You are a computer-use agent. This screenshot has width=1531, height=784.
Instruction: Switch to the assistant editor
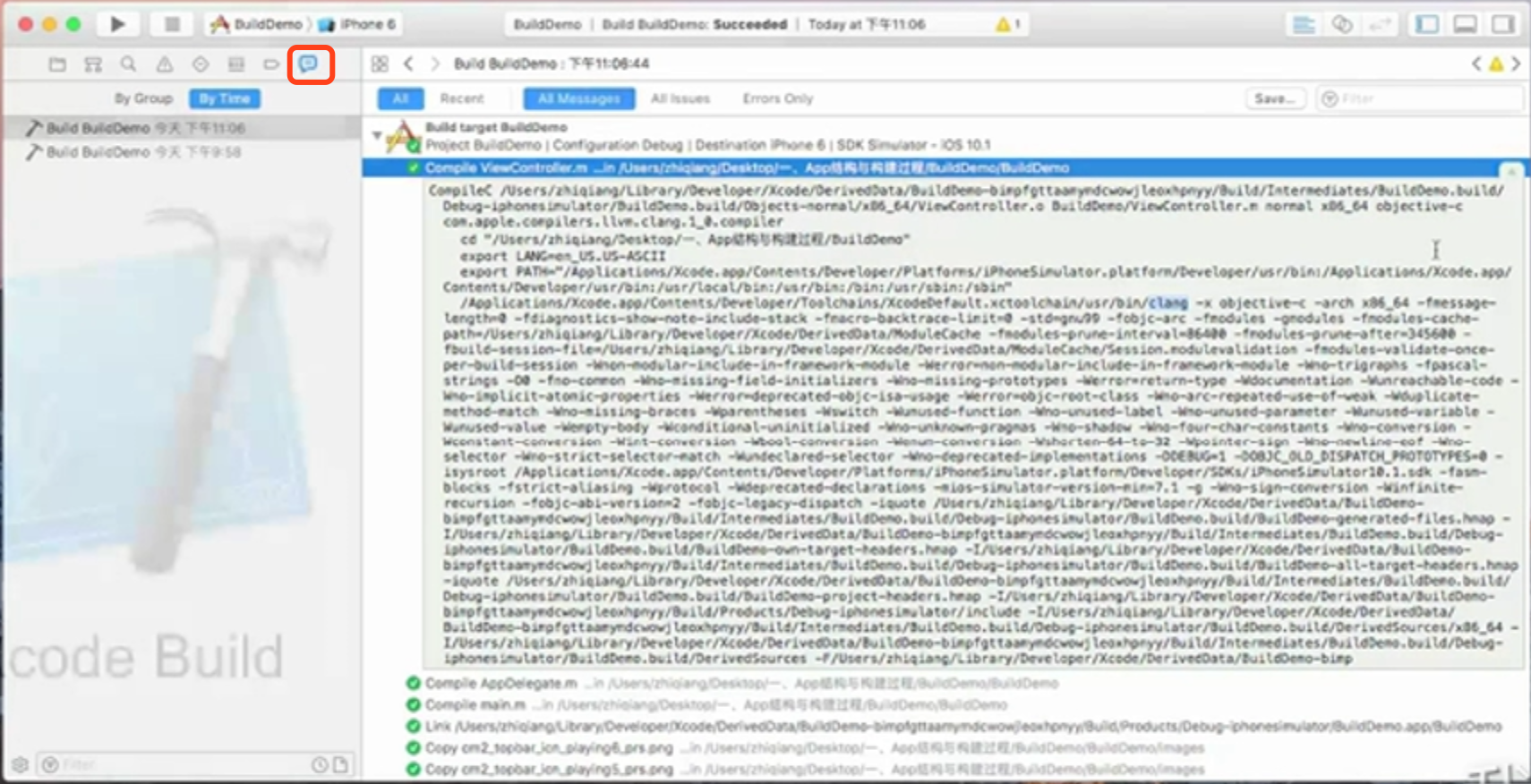click(x=1341, y=24)
